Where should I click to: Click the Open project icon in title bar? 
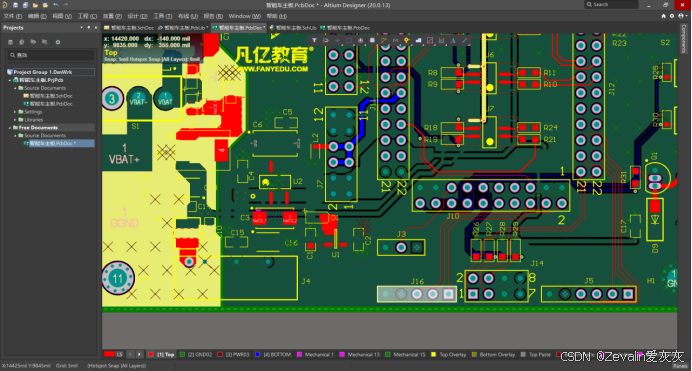click(45, 5)
